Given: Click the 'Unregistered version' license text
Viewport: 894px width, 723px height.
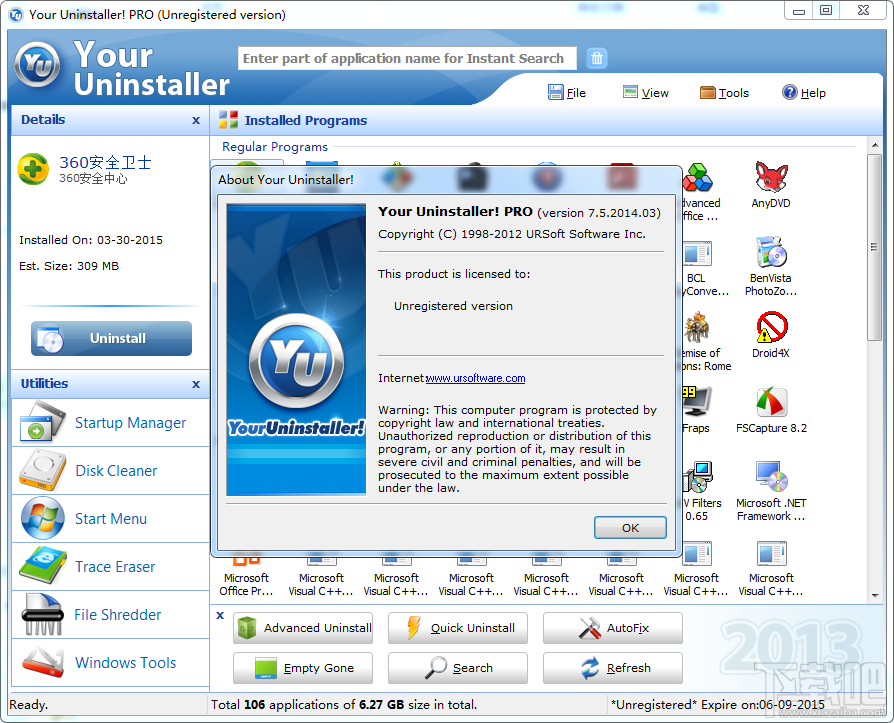Looking at the screenshot, I should pyautogui.click(x=453, y=306).
